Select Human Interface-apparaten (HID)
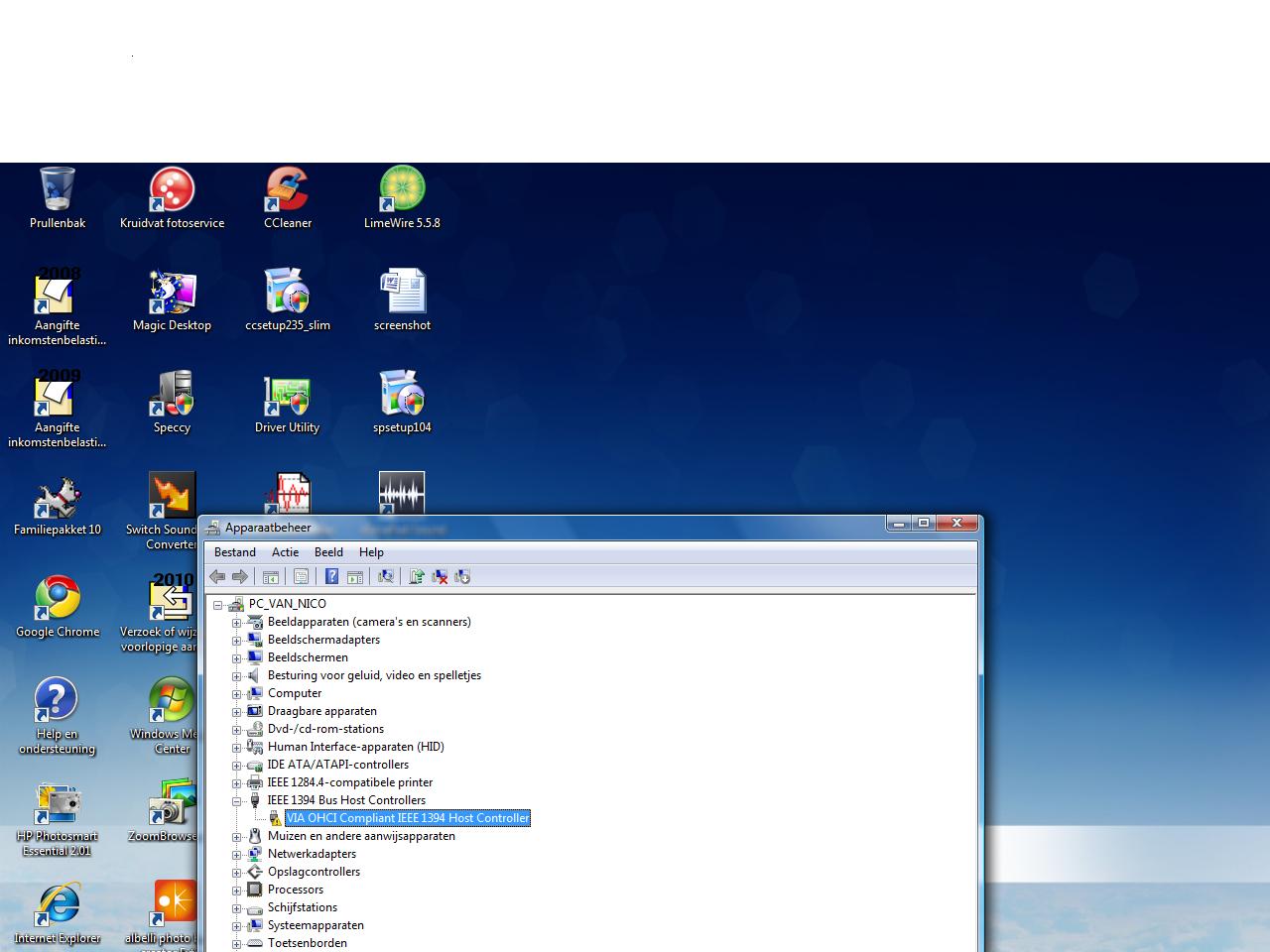The image size is (1270, 952). point(356,747)
